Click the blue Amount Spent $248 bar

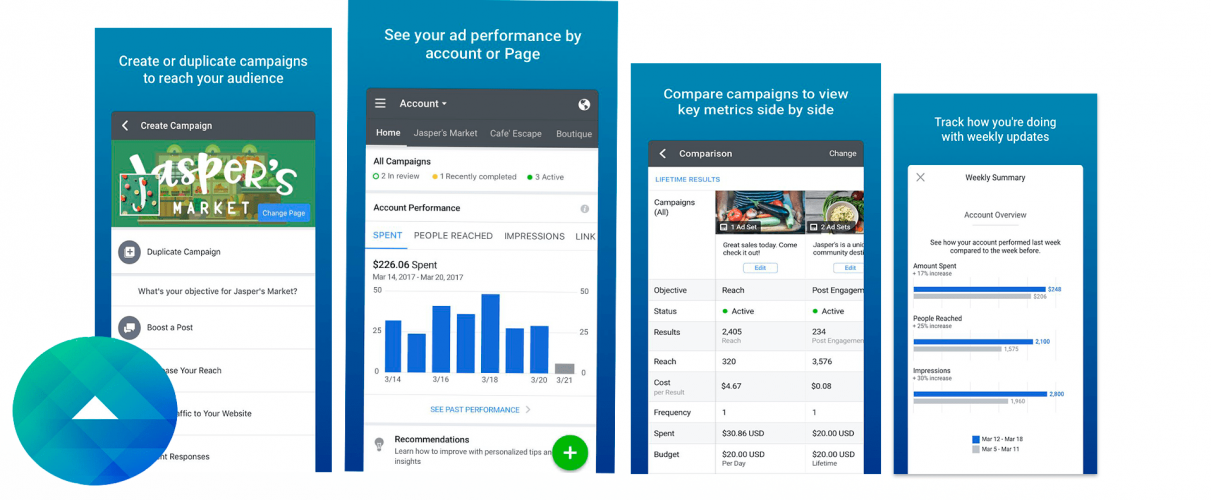[x=980, y=289]
